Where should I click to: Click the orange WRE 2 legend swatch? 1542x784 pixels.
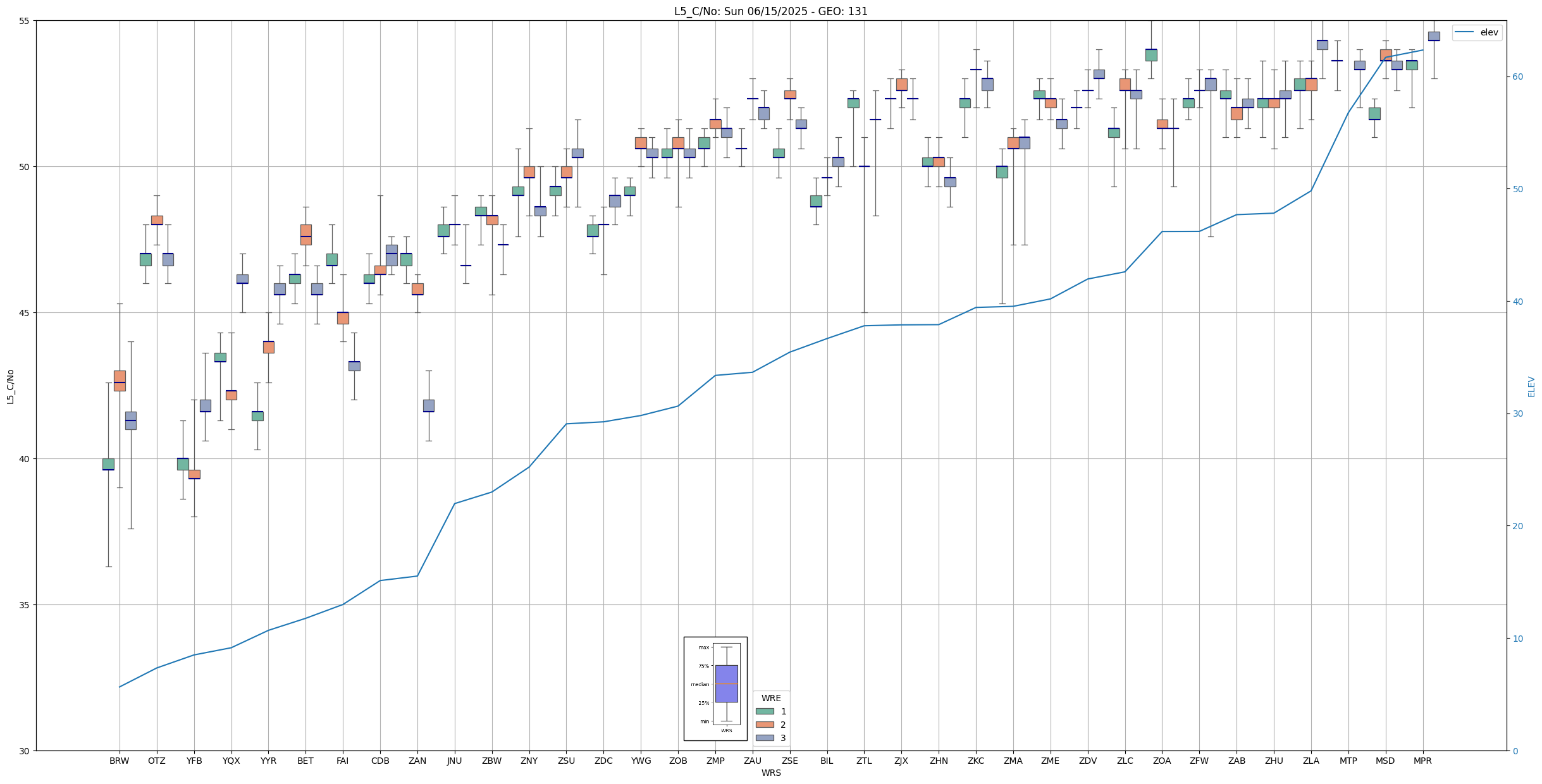pyautogui.click(x=764, y=725)
